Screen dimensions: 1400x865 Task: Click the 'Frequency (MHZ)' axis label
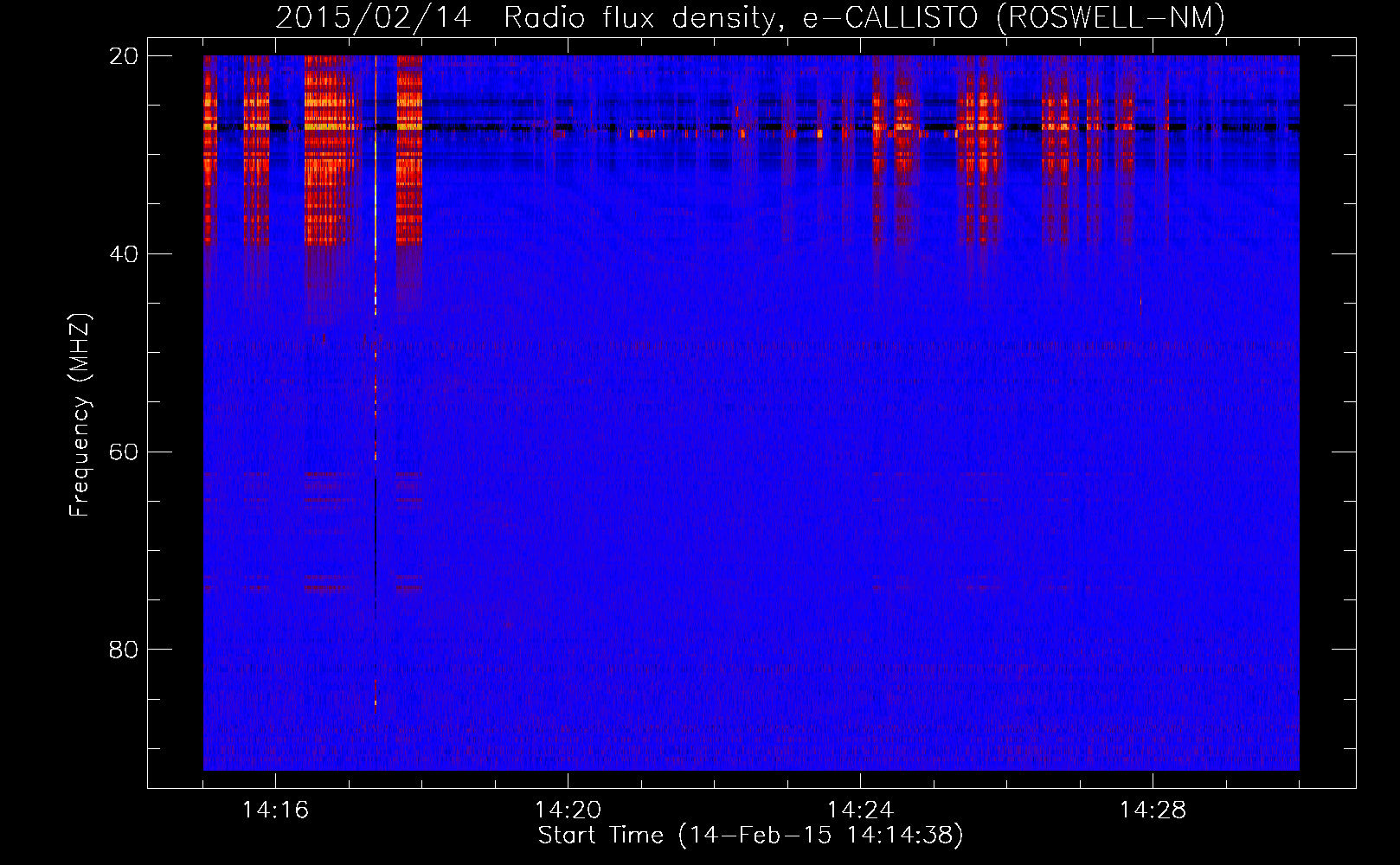[x=80, y=415]
